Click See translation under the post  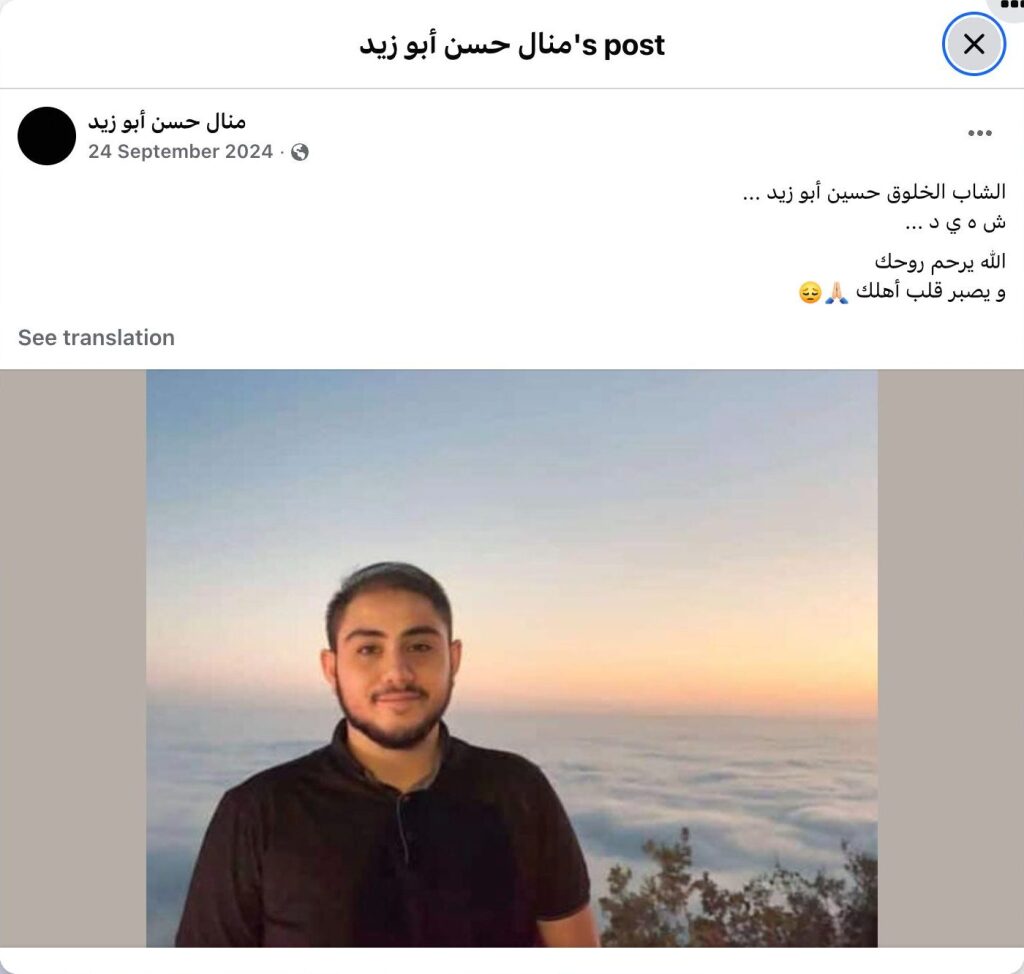point(96,338)
